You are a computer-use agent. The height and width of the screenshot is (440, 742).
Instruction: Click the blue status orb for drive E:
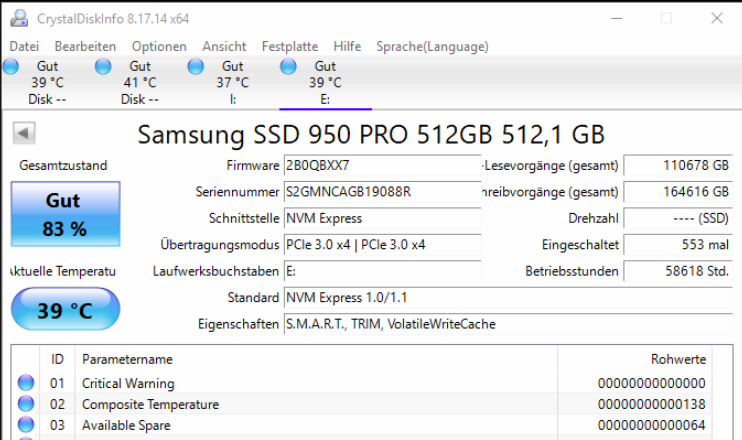tap(288, 67)
